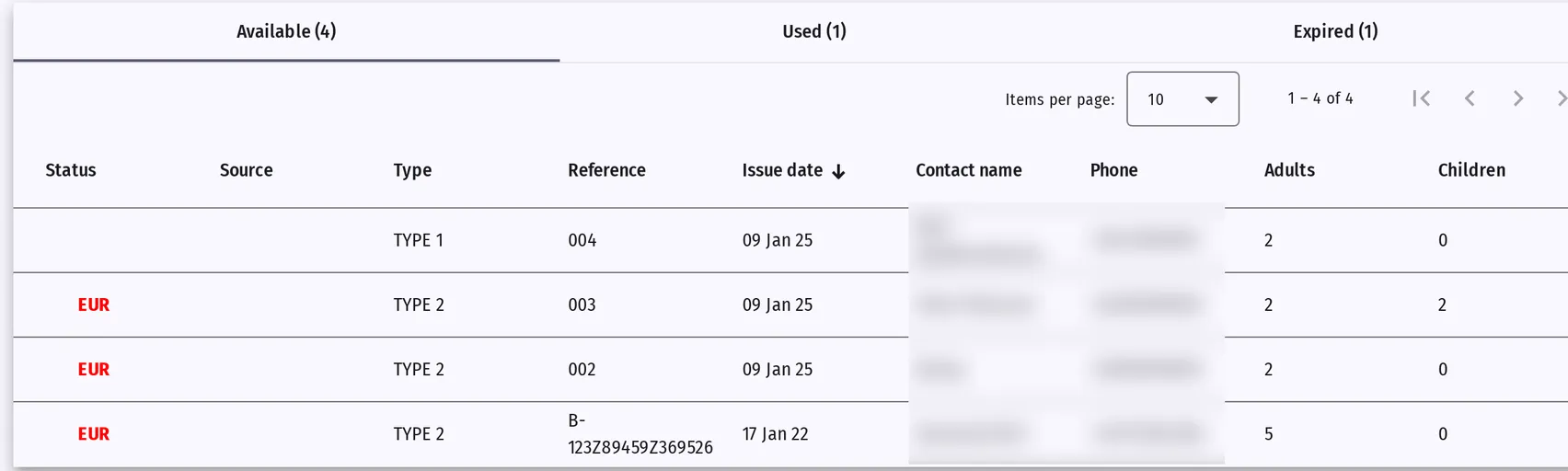
Task: Sort by the Children column header
Action: [1471, 170]
